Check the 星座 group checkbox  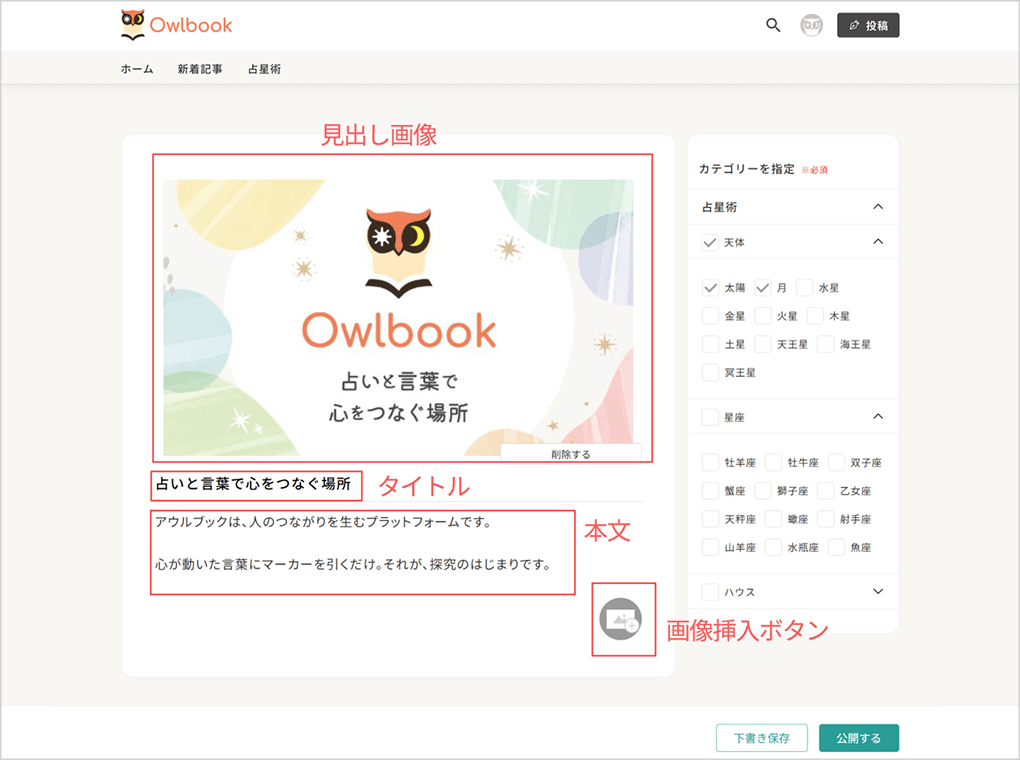pos(710,418)
